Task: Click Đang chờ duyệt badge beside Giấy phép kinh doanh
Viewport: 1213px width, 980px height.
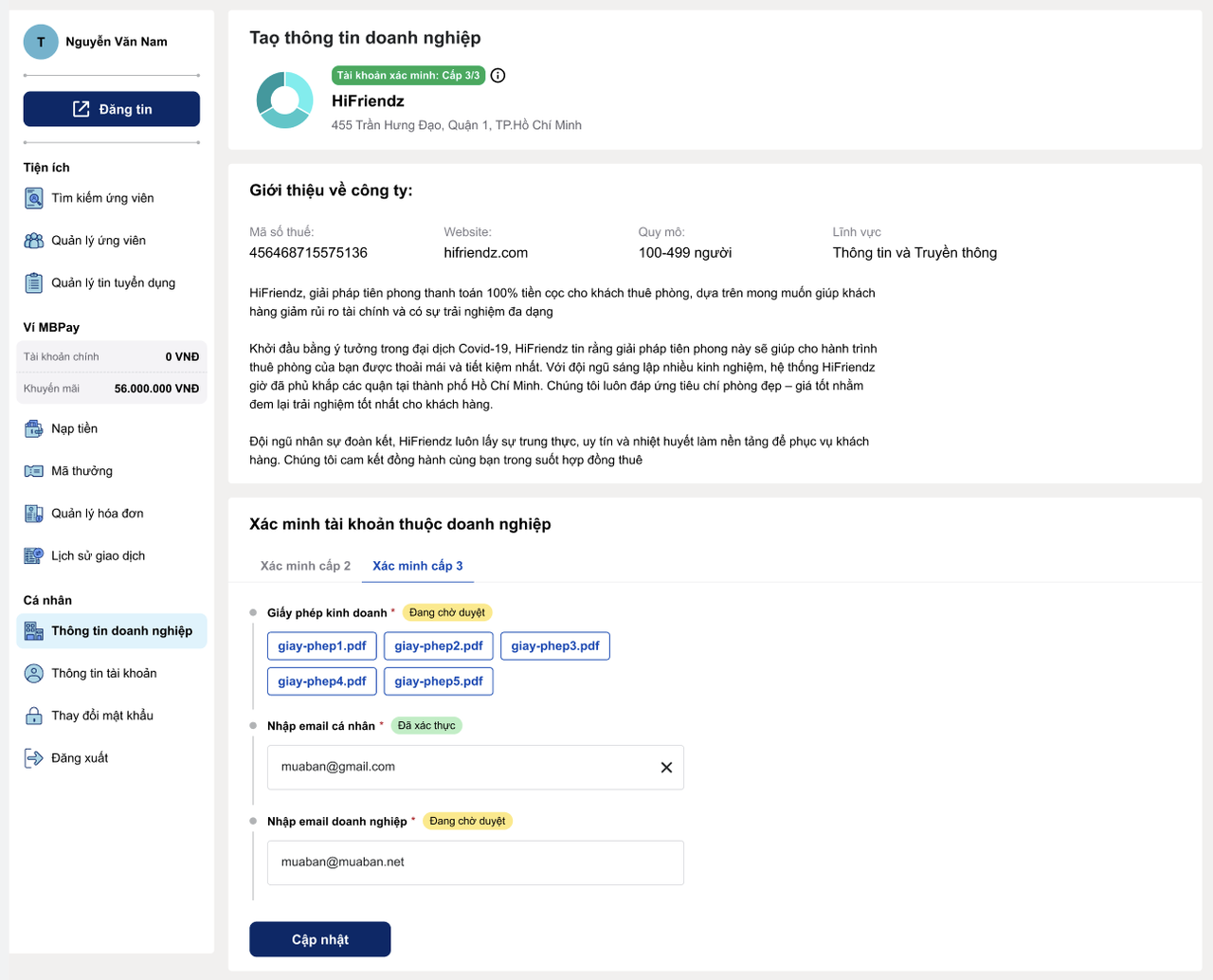Action: [447, 613]
